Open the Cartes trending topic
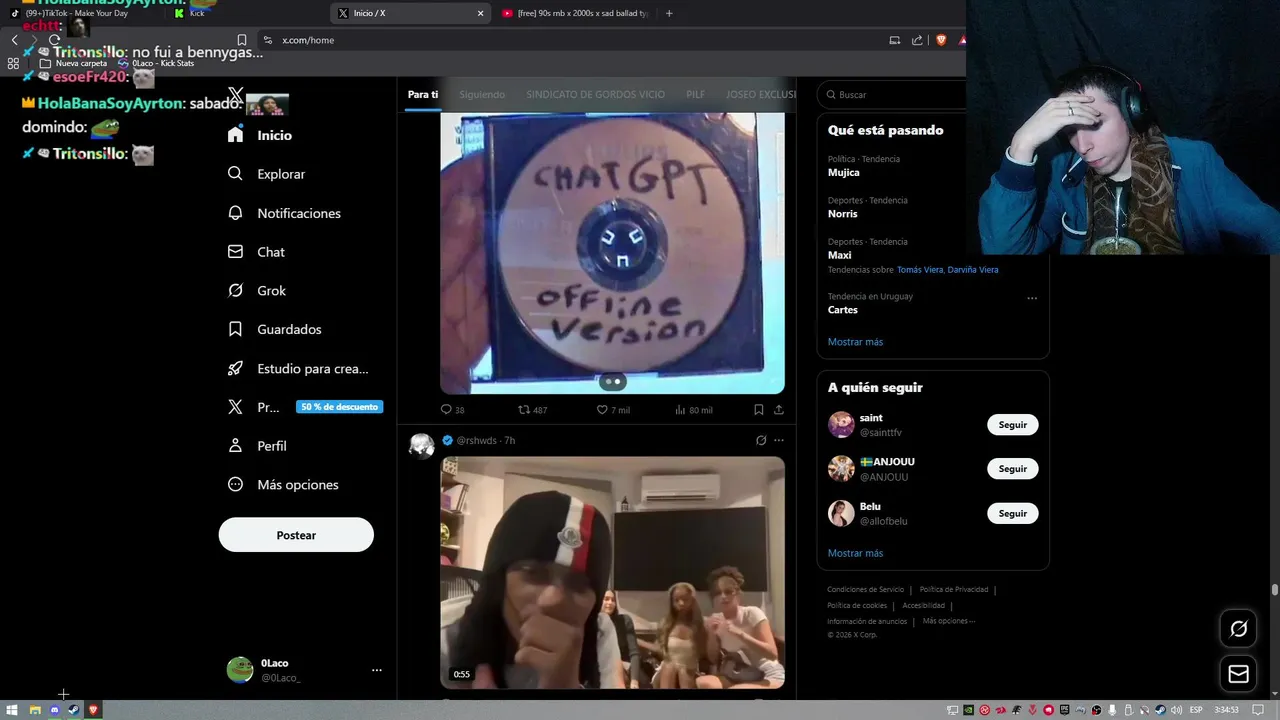The image size is (1280, 720). (x=842, y=310)
